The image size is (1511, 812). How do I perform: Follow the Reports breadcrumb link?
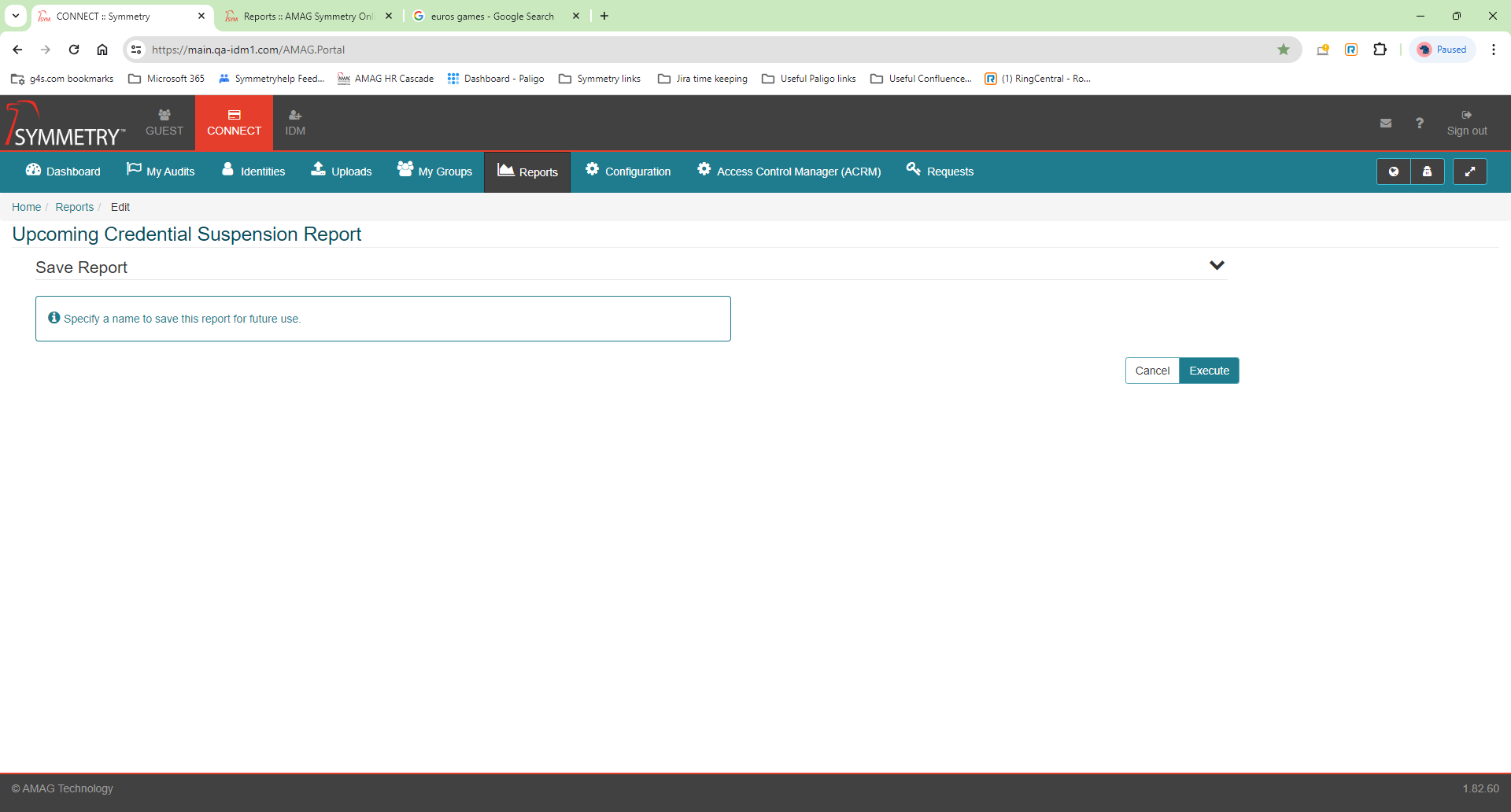pos(74,207)
